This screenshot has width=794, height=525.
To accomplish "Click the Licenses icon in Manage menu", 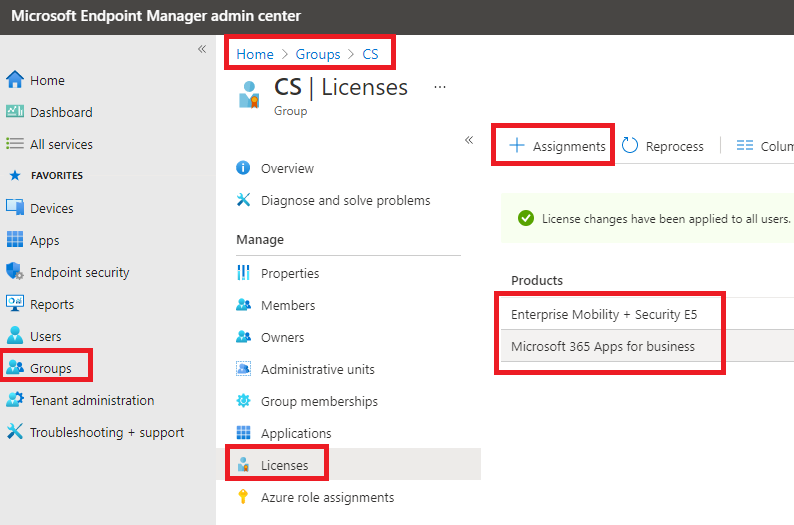I will point(243,464).
